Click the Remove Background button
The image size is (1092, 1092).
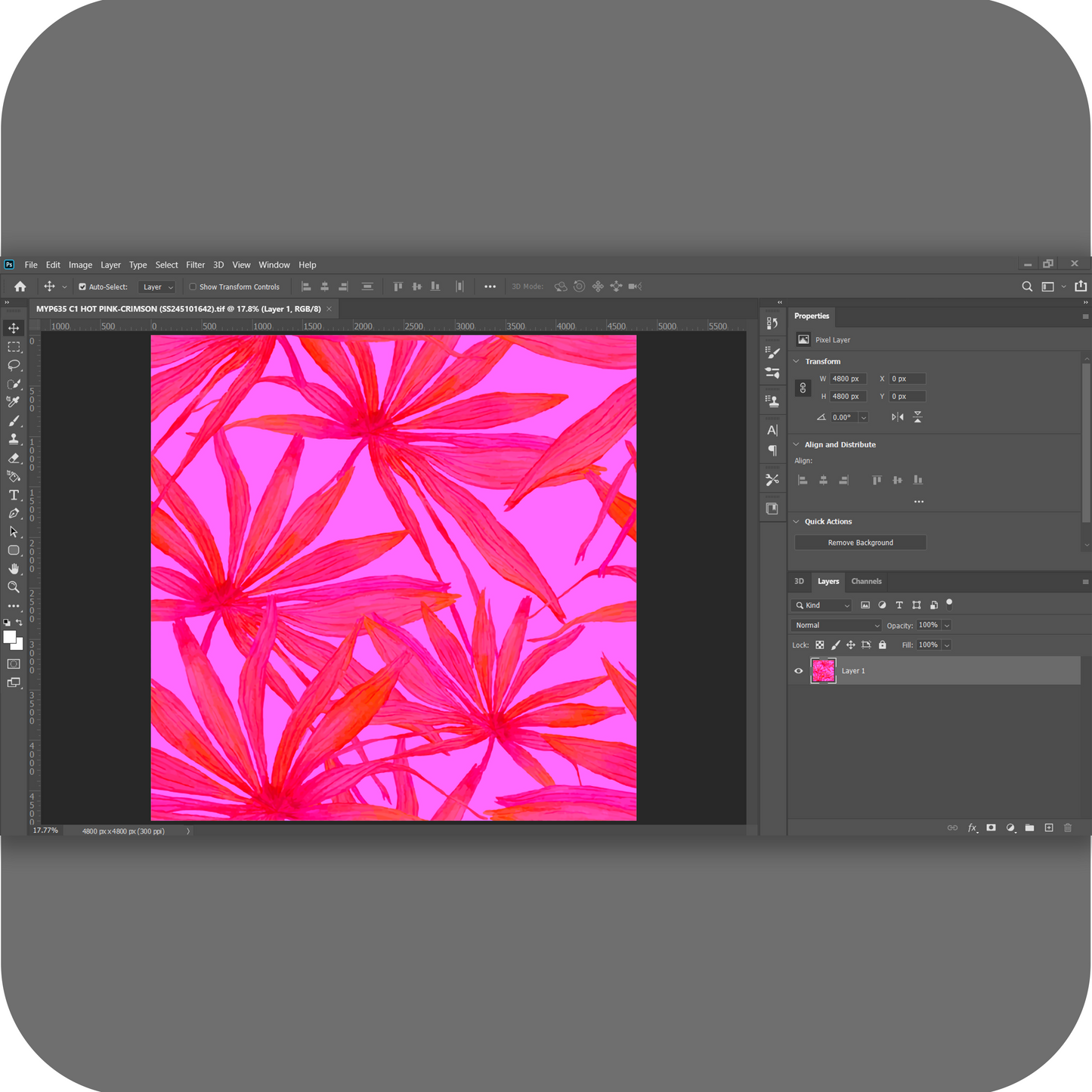point(861,543)
